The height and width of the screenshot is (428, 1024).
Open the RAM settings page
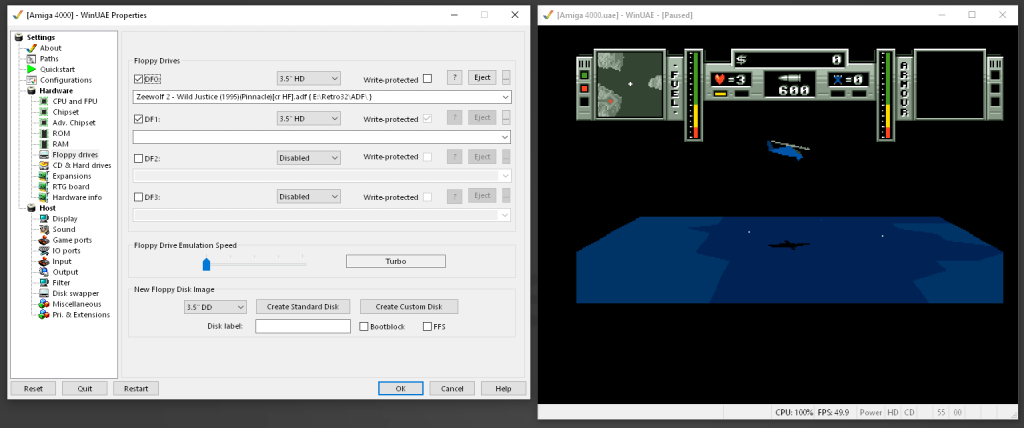point(60,144)
